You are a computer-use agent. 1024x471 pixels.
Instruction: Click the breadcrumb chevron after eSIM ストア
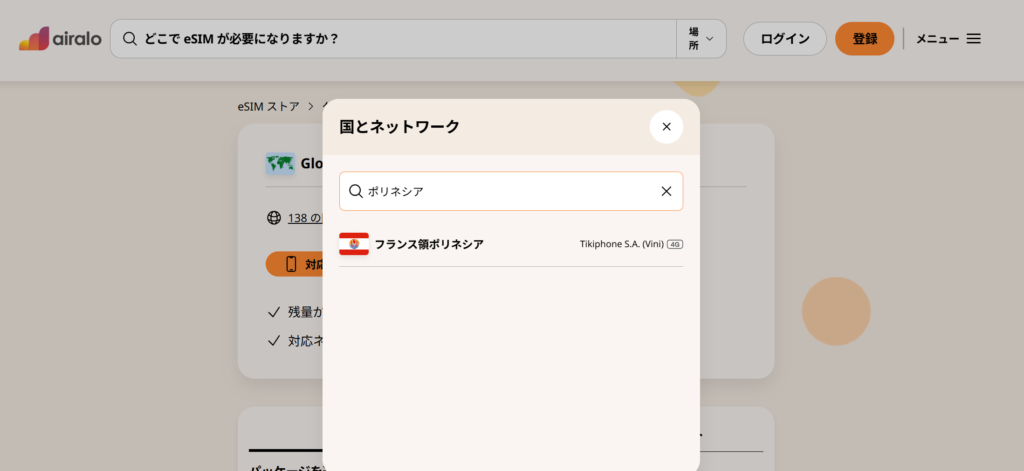(x=311, y=106)
